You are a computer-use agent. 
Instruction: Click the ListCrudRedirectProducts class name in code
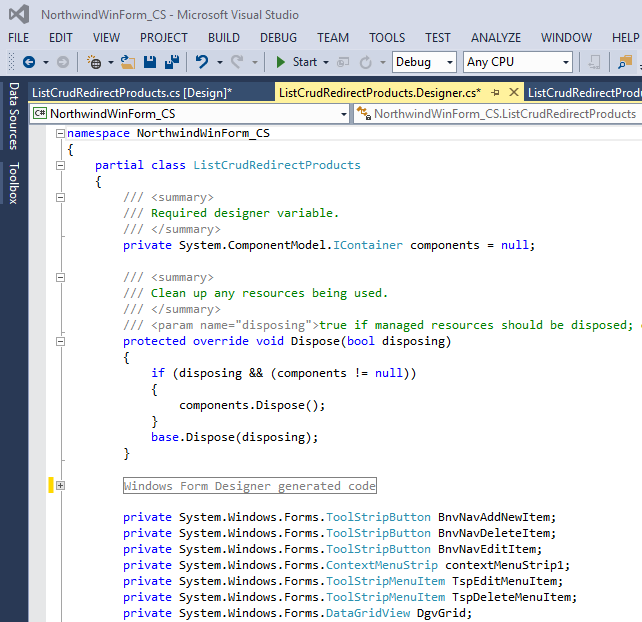coord(277,165)
